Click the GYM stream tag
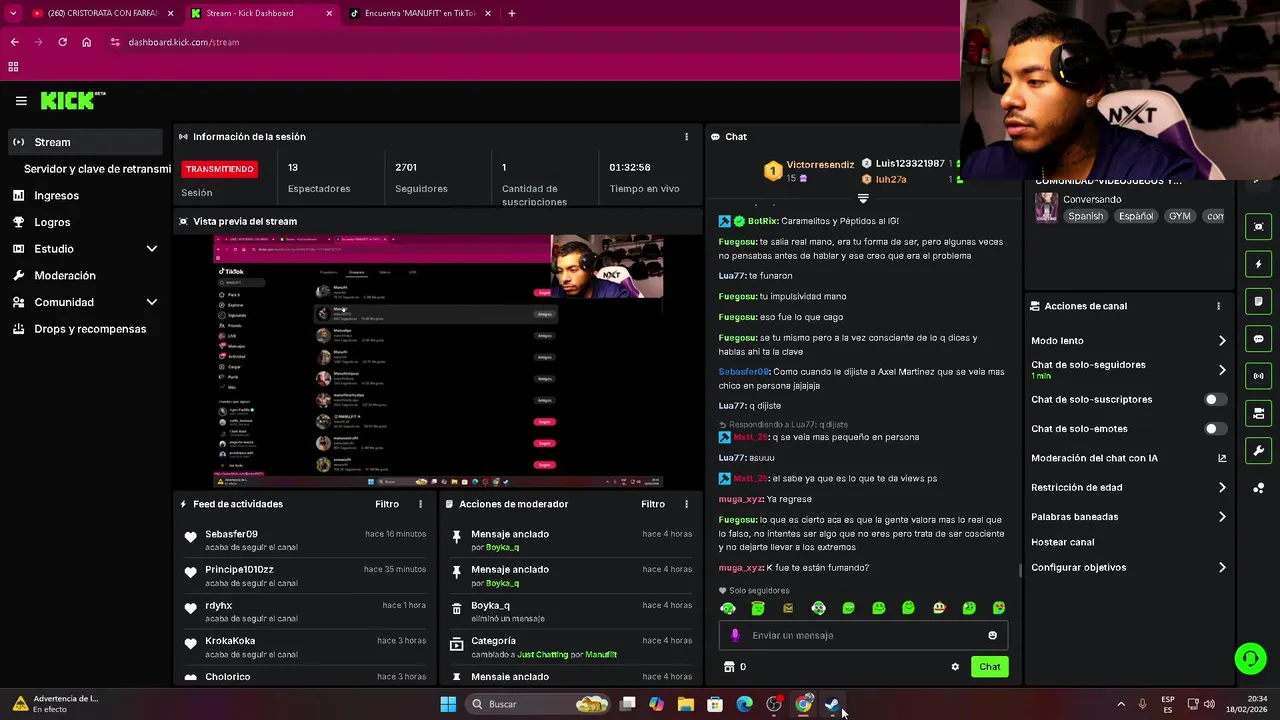The width and height of the screenshot is (1280, 720). click(x=1180, y=216)
